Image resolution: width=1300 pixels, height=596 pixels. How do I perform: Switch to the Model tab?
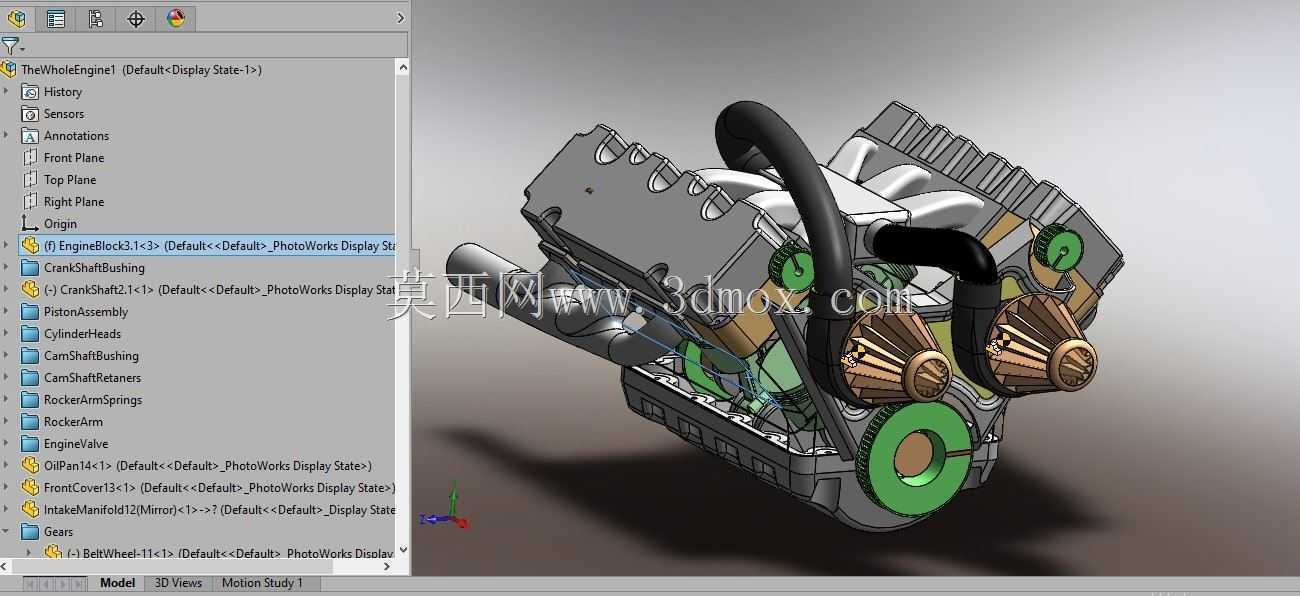tap(117, 583)
